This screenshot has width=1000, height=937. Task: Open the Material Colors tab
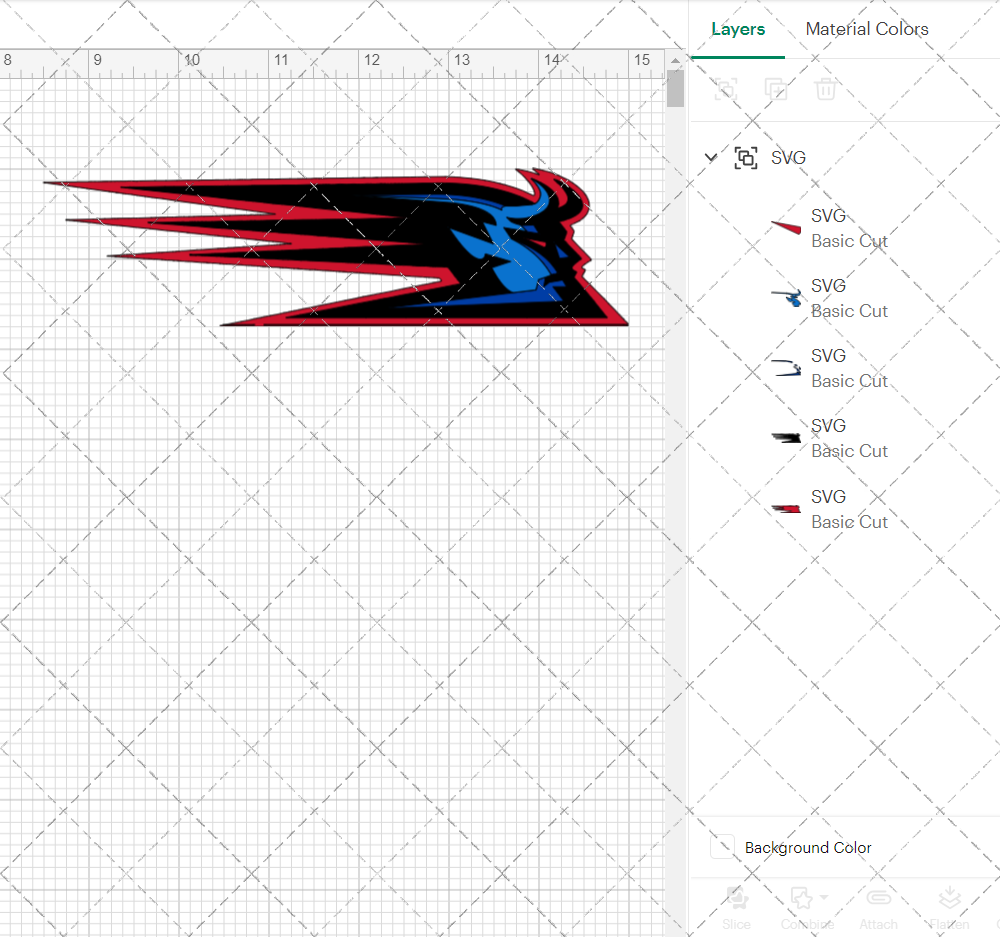[x=867, y=29]
